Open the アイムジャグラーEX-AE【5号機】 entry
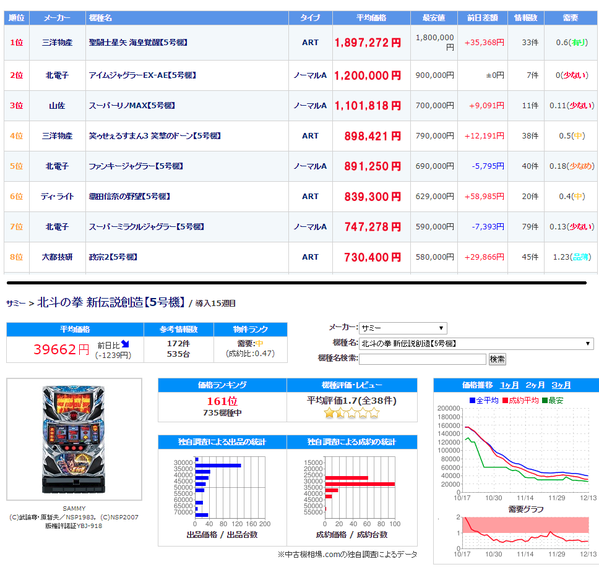The height and width of the screenshot is (575, 599). pos(142,75)
